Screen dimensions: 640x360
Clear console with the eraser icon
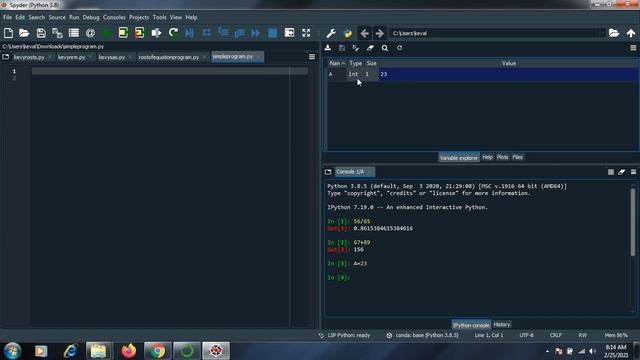(622, 172)
